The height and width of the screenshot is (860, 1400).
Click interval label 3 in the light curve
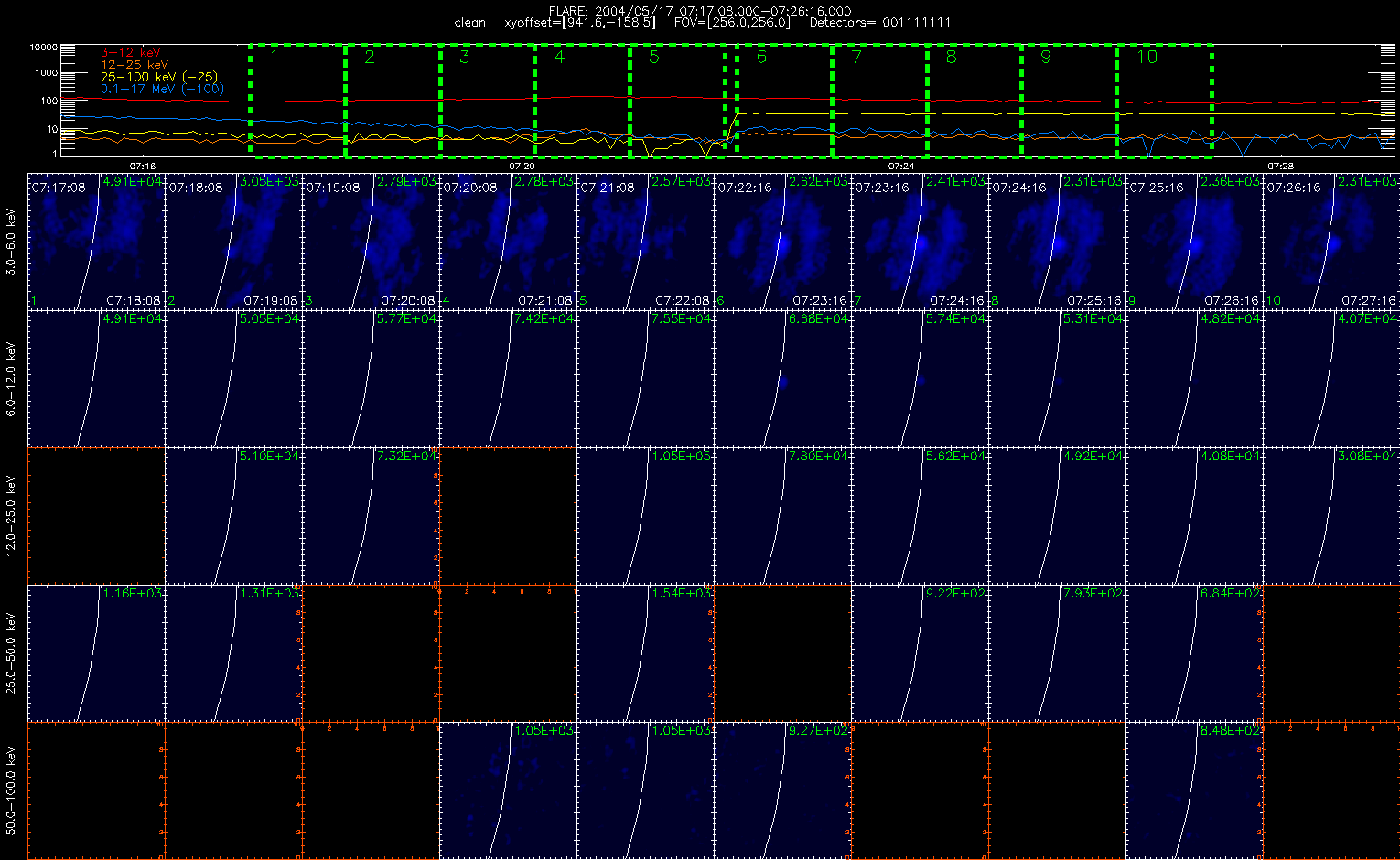[465, 57]
